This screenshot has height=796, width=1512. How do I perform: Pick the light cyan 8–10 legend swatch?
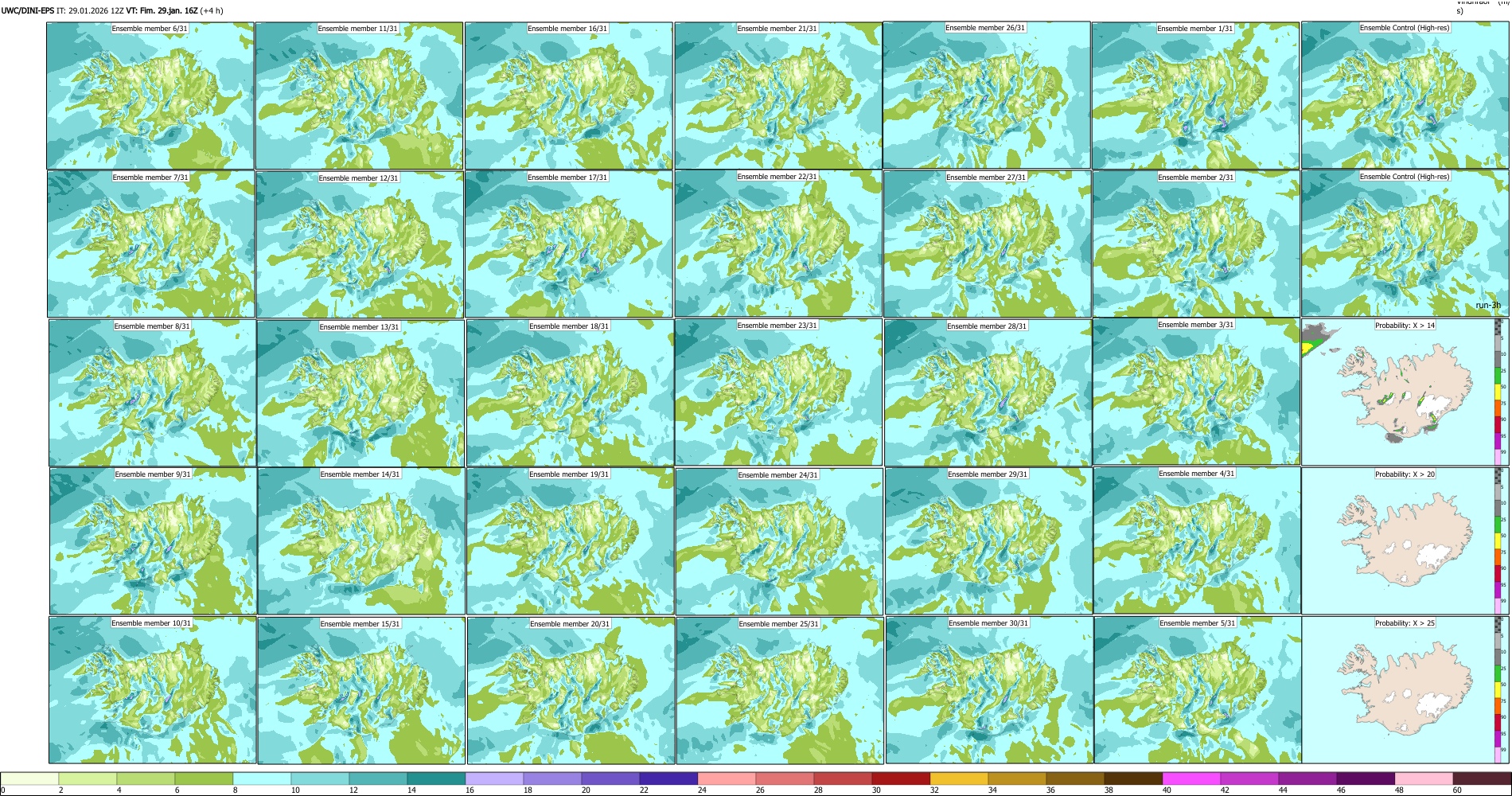(x=262, y=778)
